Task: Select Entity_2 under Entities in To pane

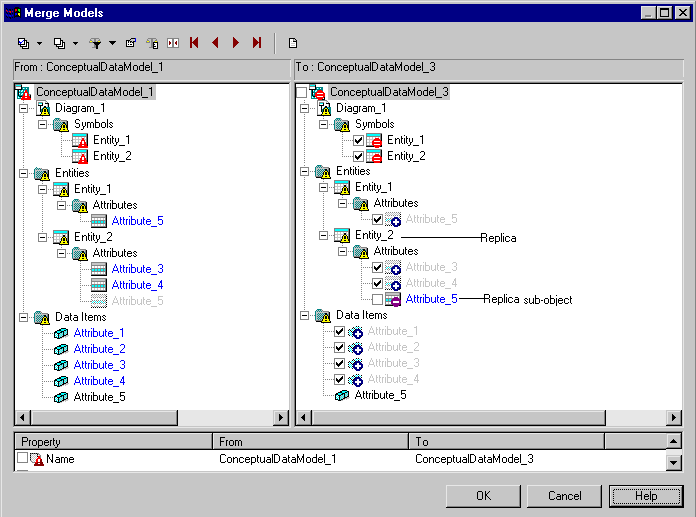Action: (x=374, y=235)
